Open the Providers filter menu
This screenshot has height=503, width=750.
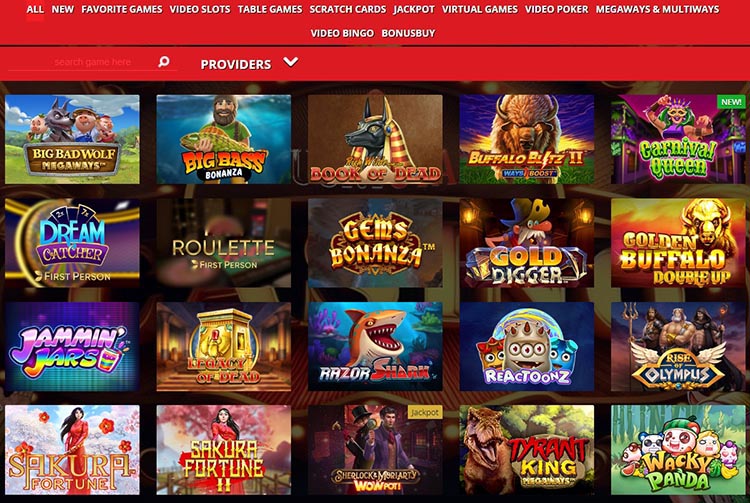(x=236, y=64)
